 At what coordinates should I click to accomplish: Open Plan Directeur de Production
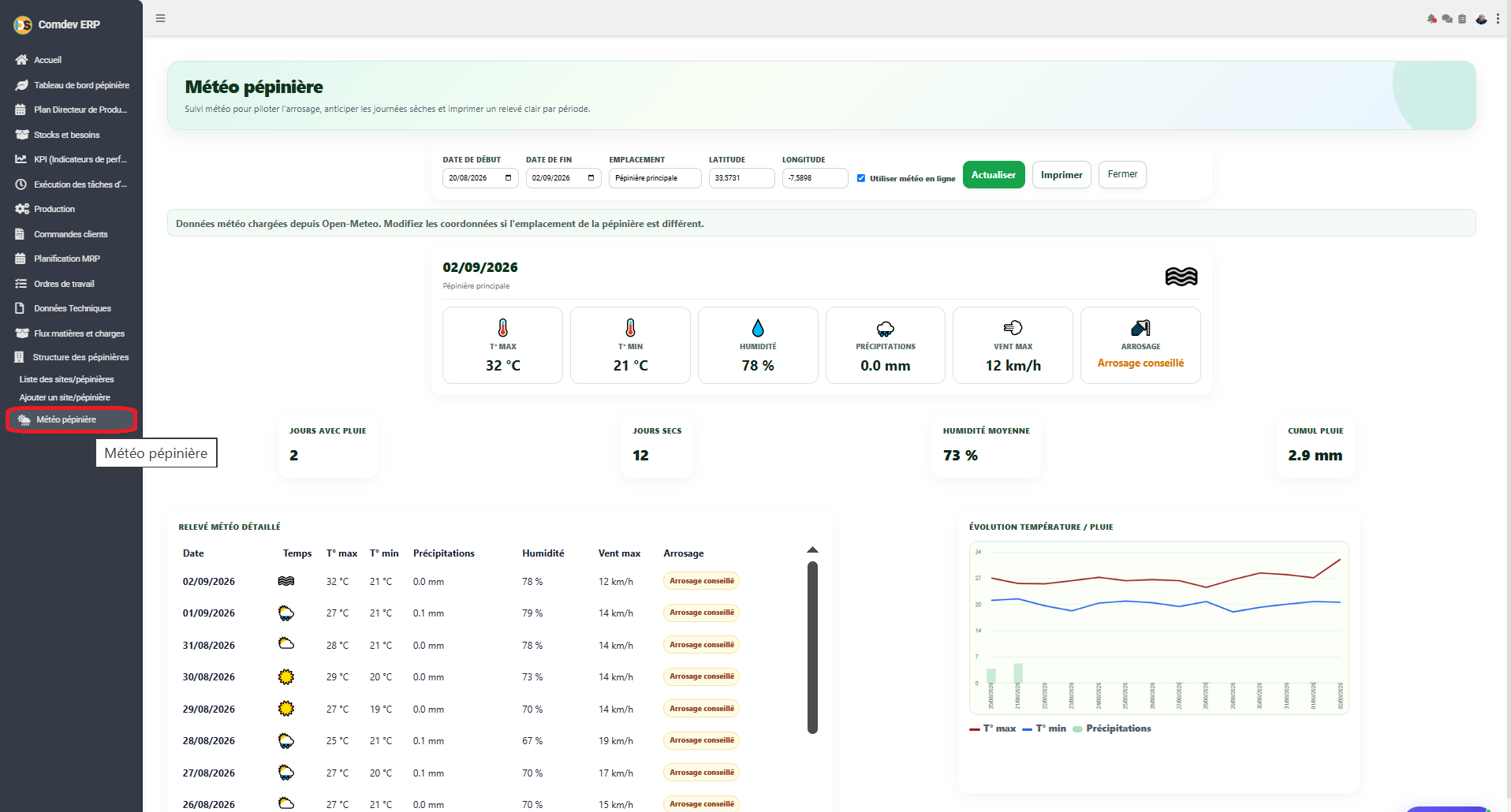pyautogui.click(x=71, y=110)
